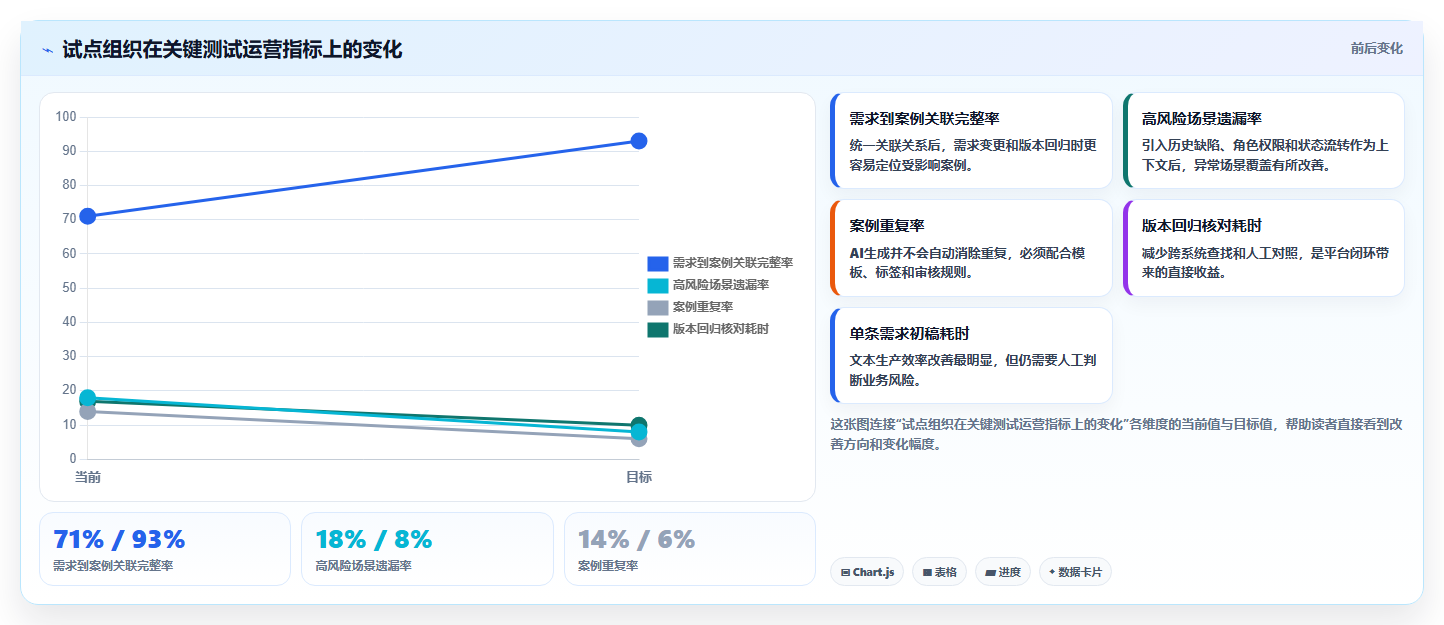The width and height of the screenshot is (1444, 625).
Task: Click the 前后变化 label in header
Action: click(x=1376, y=48)
